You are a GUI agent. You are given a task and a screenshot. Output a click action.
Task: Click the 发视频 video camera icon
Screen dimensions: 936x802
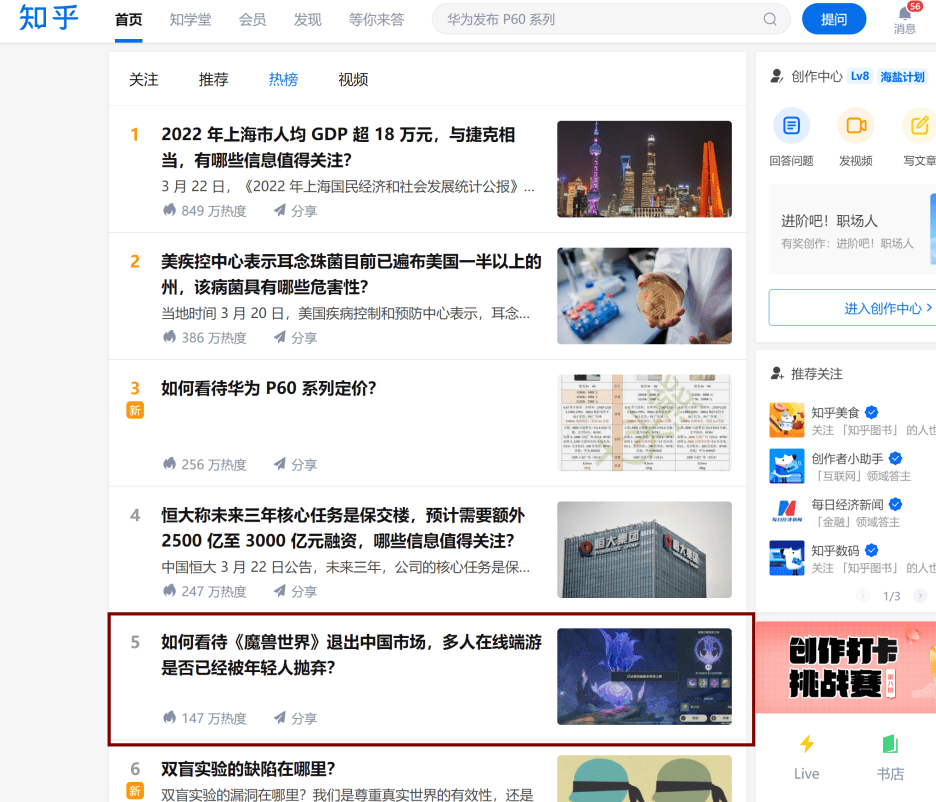856,126
